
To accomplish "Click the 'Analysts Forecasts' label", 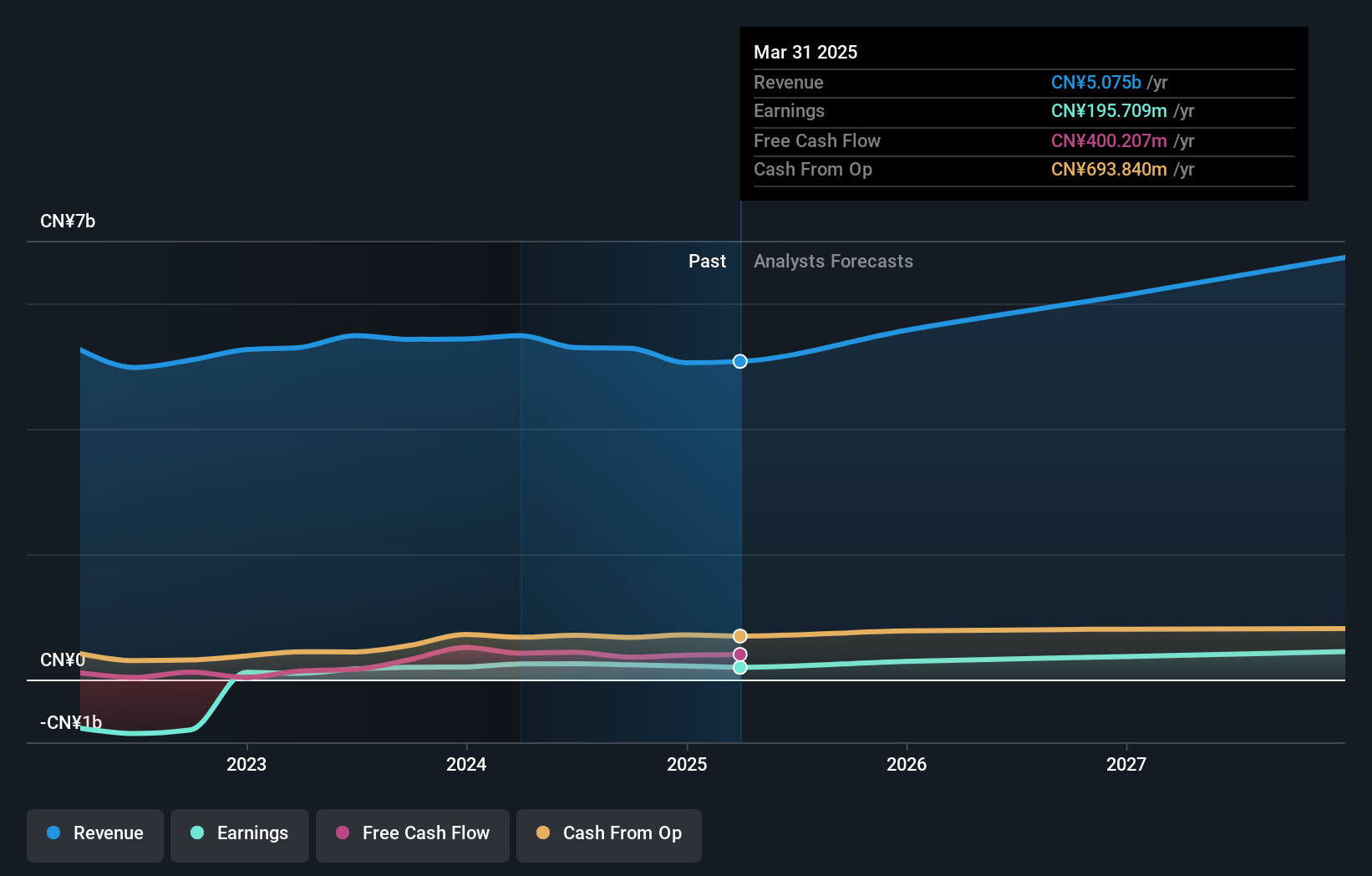I will click(x=833, y=262).
